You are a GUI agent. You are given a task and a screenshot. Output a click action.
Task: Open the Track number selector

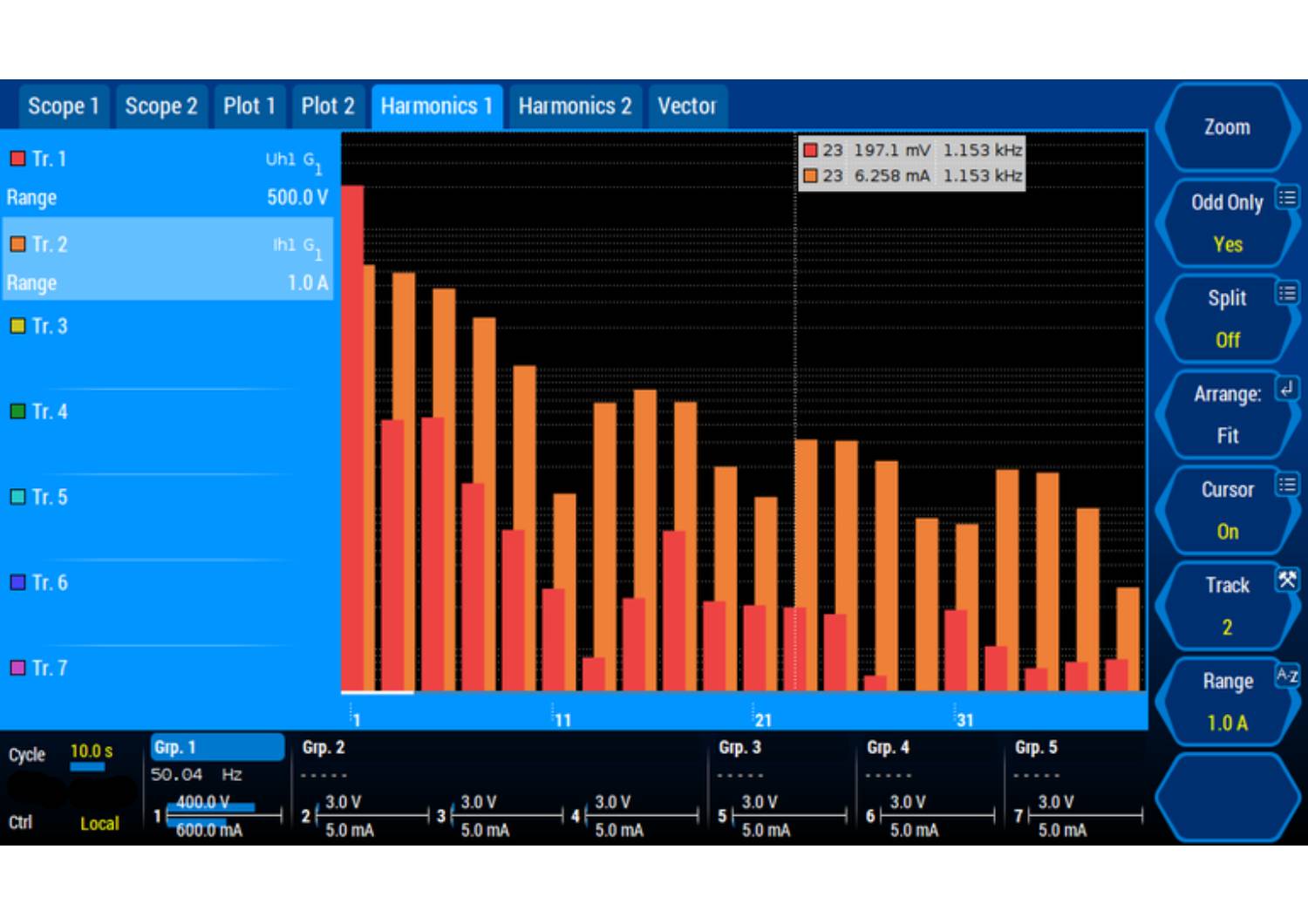coord(1226,607)
